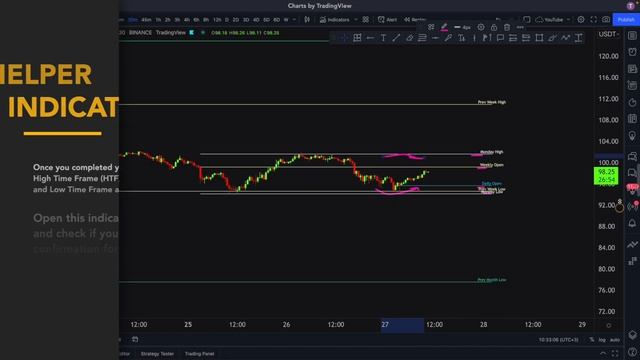640x360 pixels.
Task: Open drawing templates icon in floating toolbar
Action: pyautogui.click(x=431, y=27)
